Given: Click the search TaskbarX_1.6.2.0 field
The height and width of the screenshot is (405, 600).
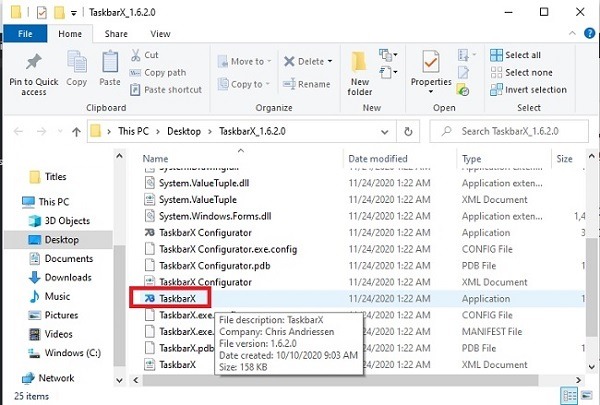Looking at the screenshot, I should [x=509, y=132].
